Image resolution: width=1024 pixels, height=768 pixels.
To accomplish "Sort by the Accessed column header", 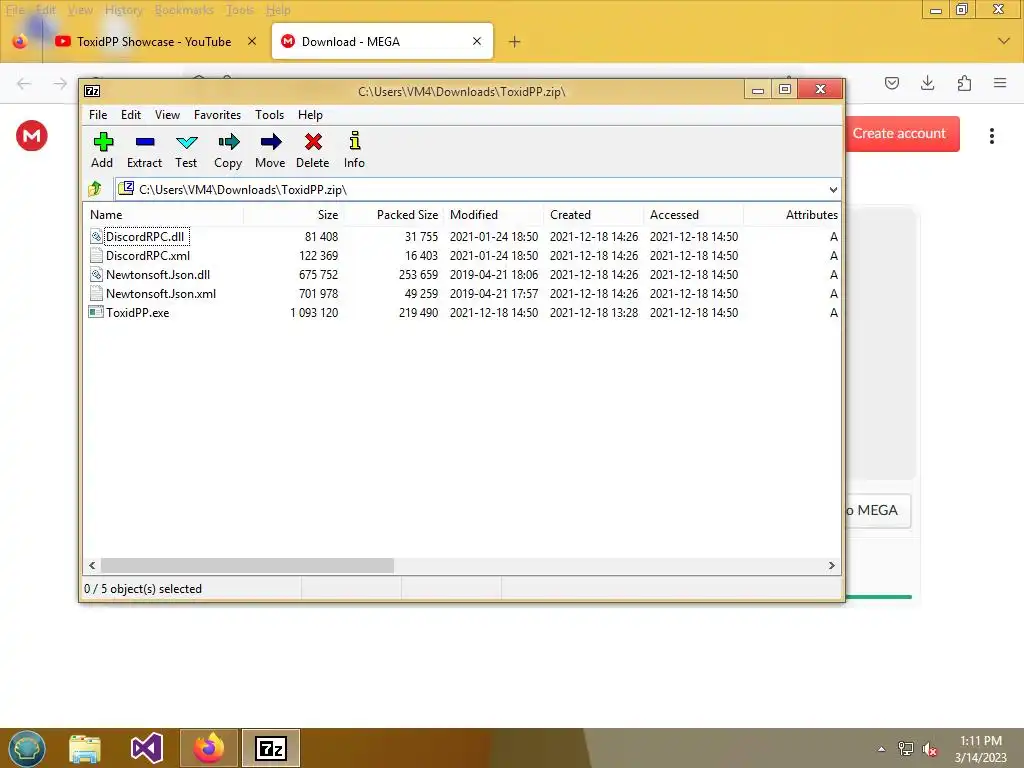I will coord(693,215).
